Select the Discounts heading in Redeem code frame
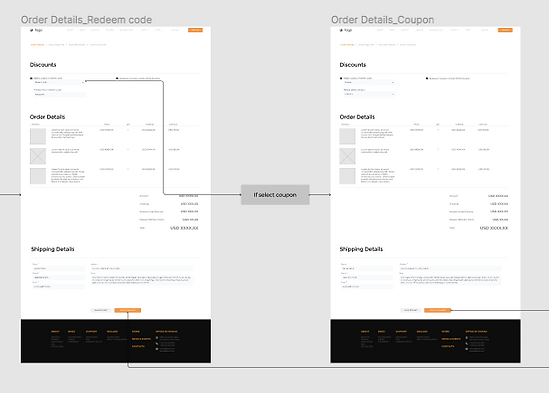 [x=43, y=65]
